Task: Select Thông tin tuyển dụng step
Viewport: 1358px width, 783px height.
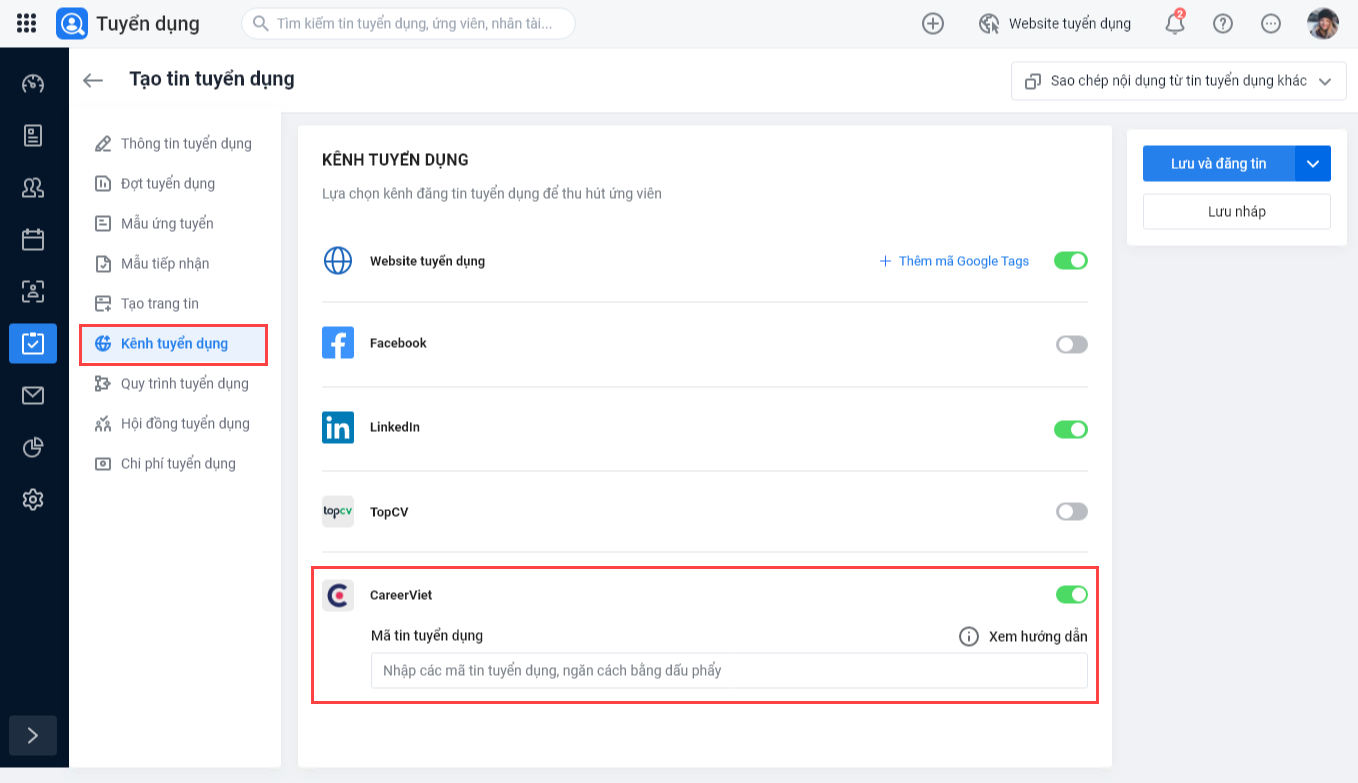Action: (174, 143)
